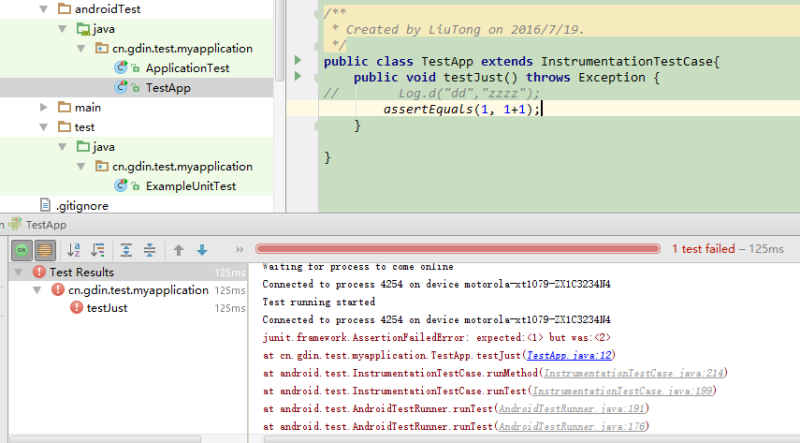Toggle the show passed tests OK button
Viewport: 800px width, 443px height.
(x=21, y=250)
